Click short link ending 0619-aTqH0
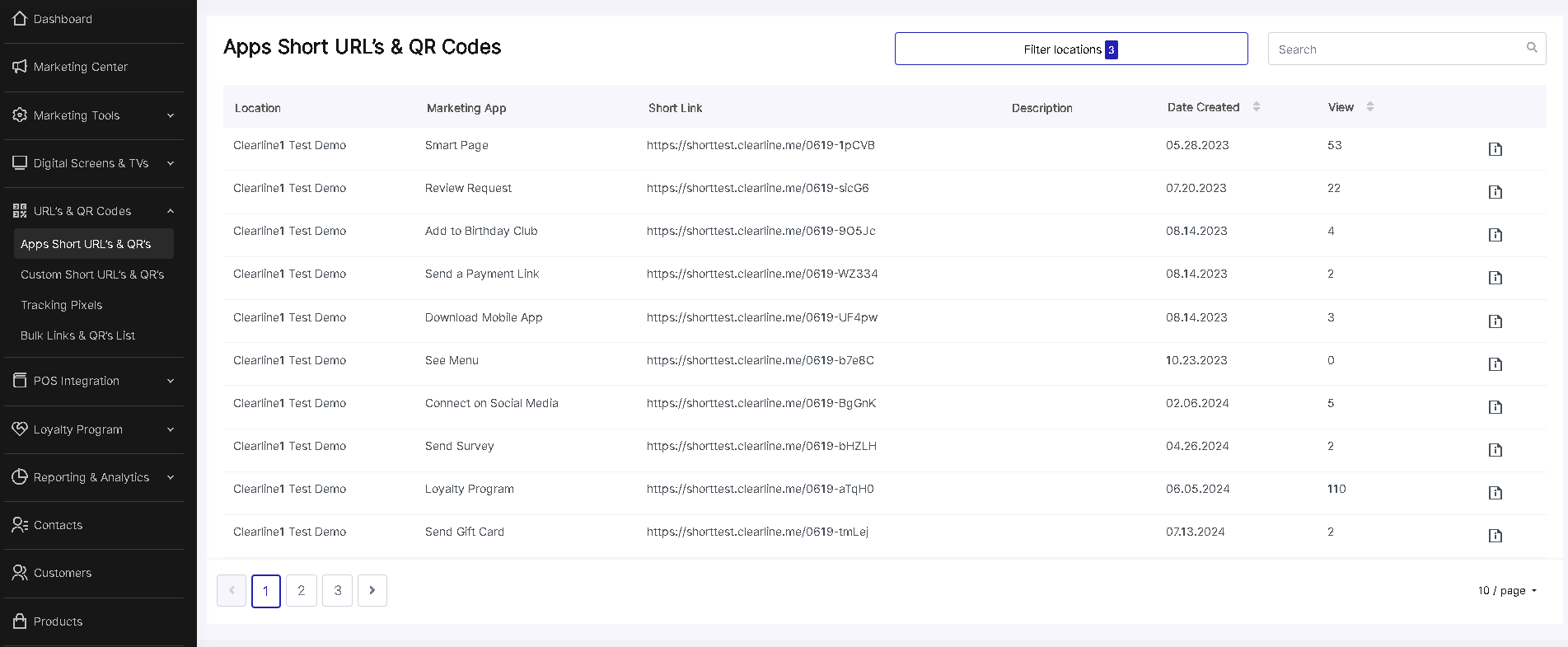 [761, 489]
